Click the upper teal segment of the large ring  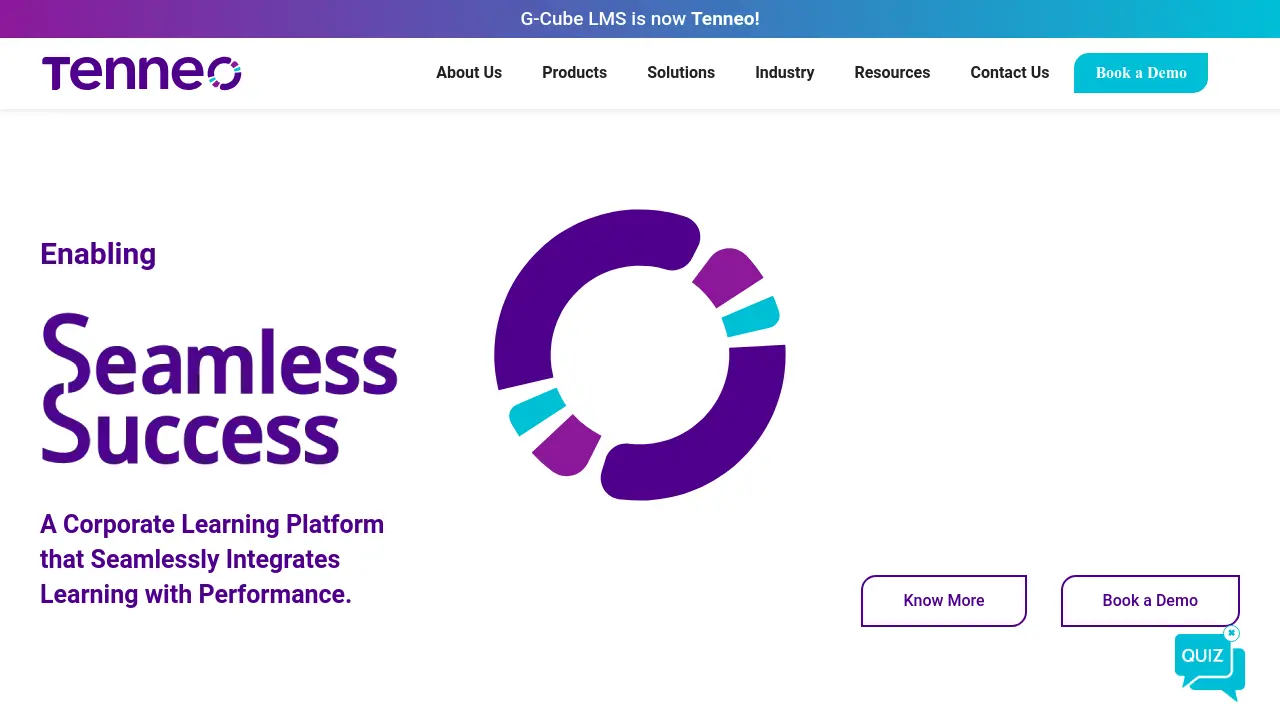(750, 316)
